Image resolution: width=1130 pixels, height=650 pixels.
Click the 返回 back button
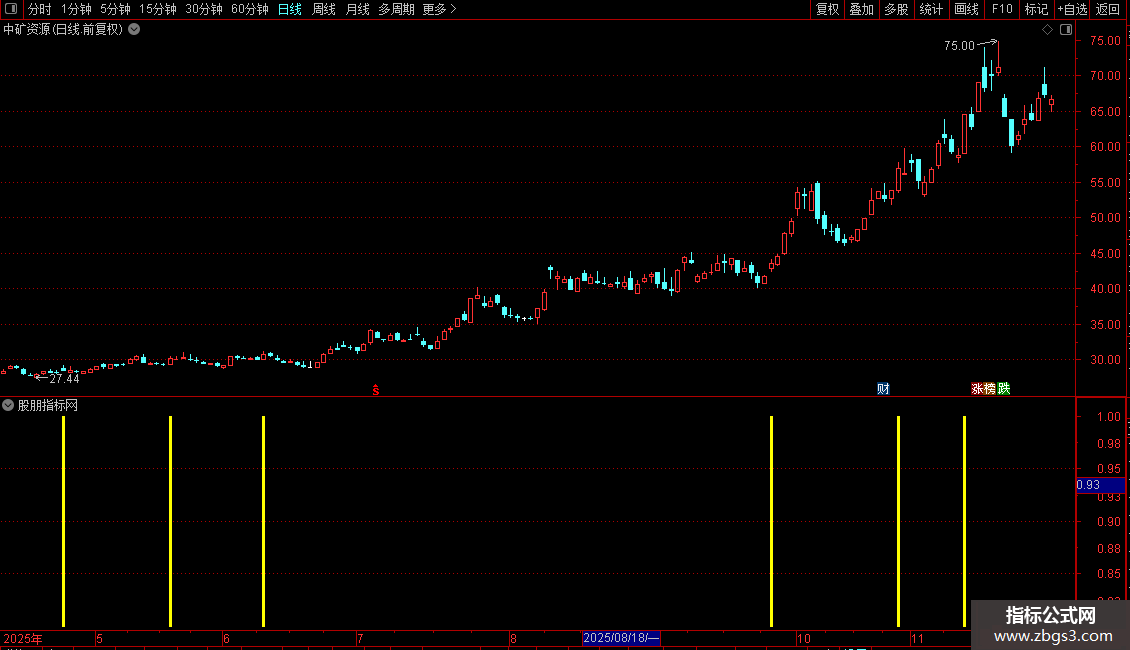[1108, 9]
